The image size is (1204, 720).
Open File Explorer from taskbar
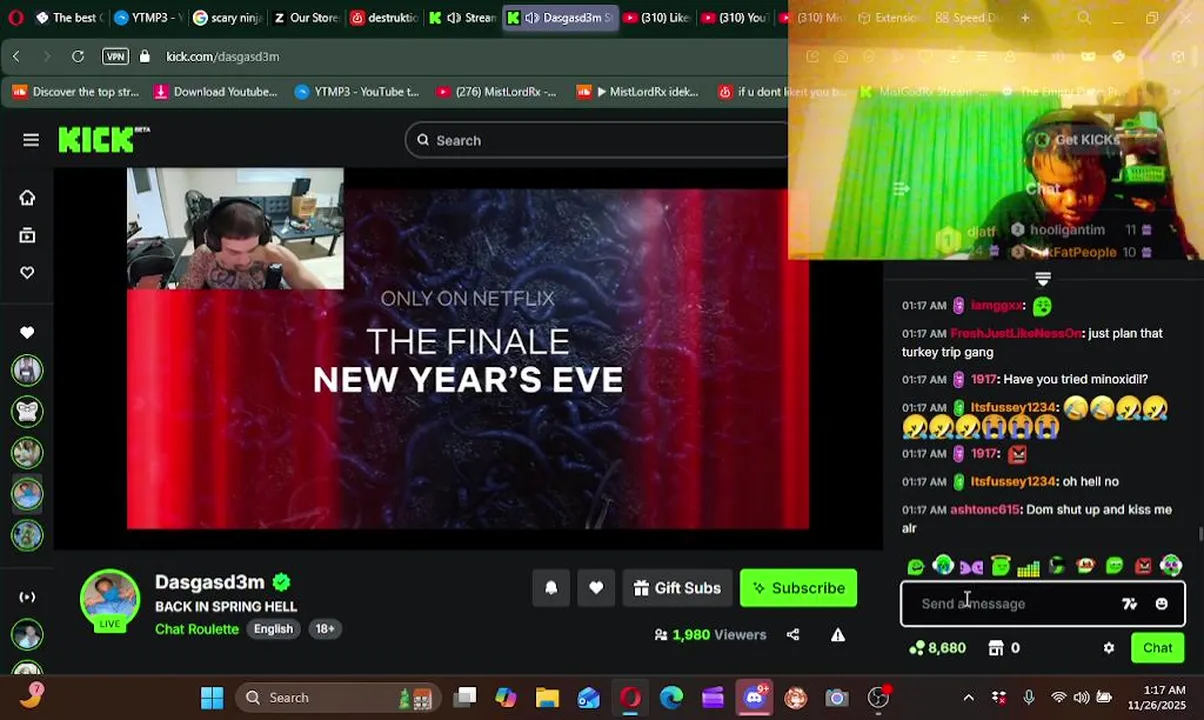click(547, 698)
